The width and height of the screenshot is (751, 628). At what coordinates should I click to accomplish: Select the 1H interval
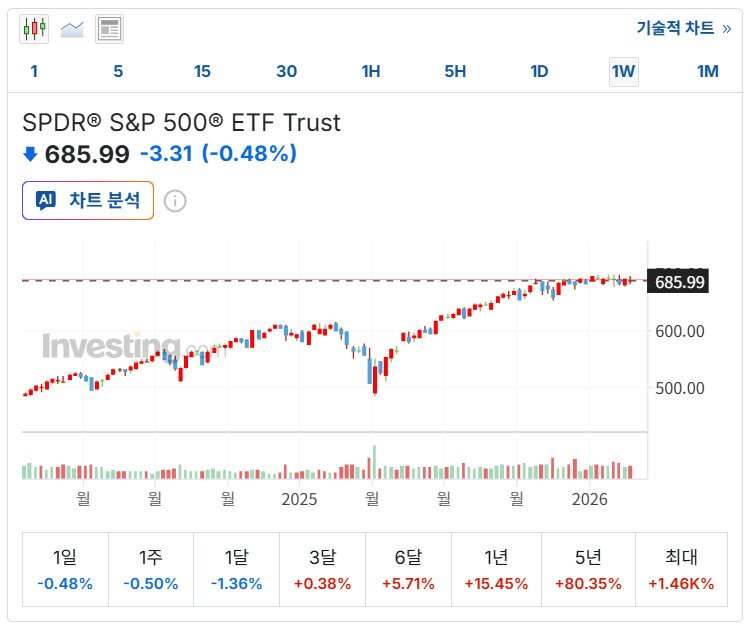[x=371, y=71]
